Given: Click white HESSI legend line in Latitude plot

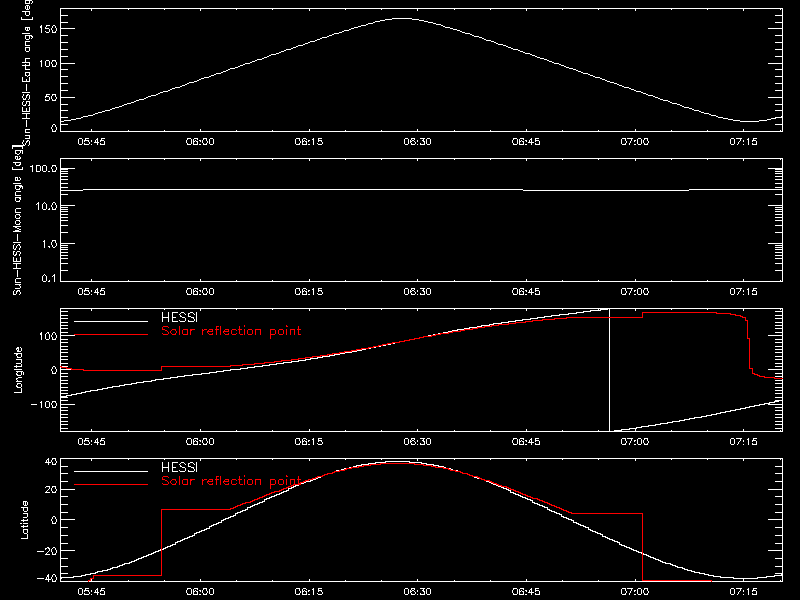Looking at the screenshot, I should pyautogui.click(x=111, y=471).
